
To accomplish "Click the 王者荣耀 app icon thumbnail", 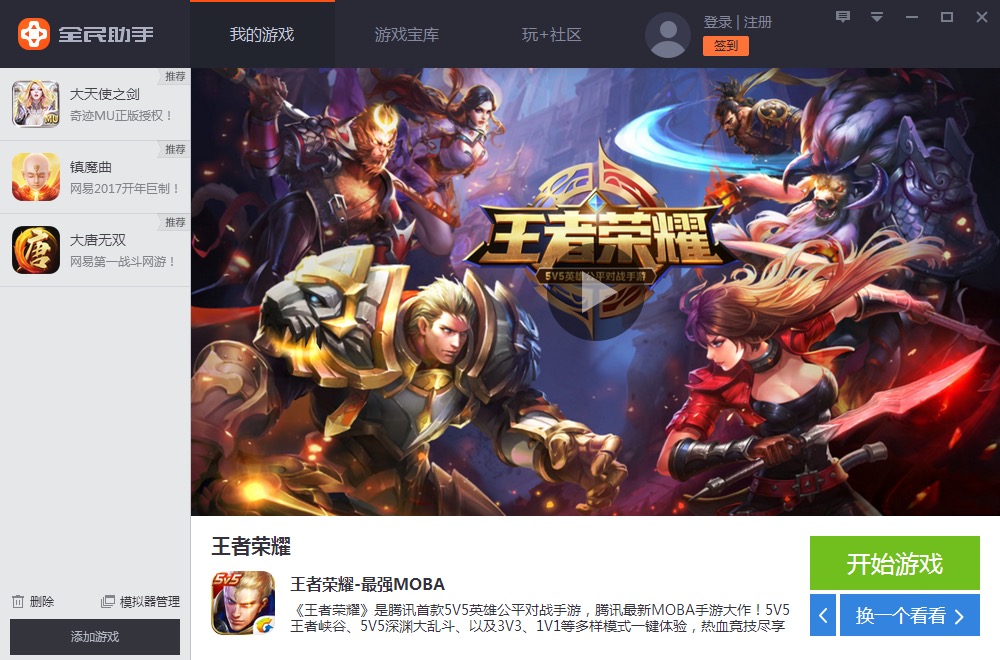I will 243,603.
